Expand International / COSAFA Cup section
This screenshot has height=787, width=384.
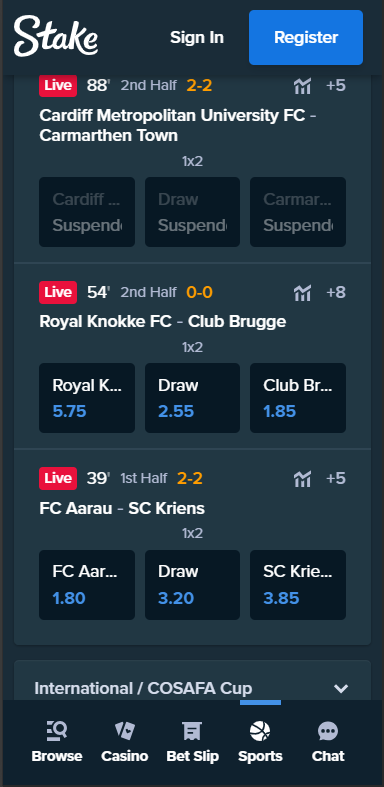(192, 688)
